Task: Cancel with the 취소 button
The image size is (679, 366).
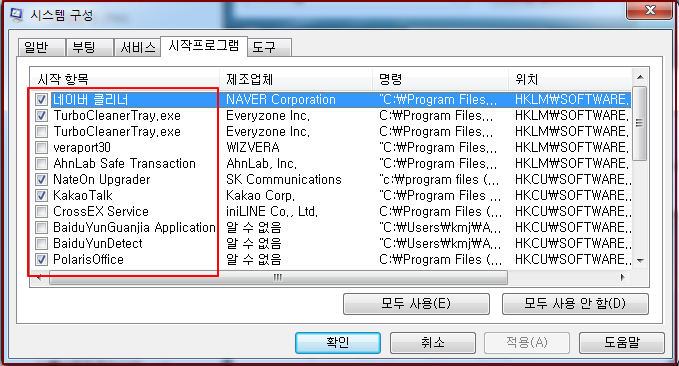Action: coord(433,343)
